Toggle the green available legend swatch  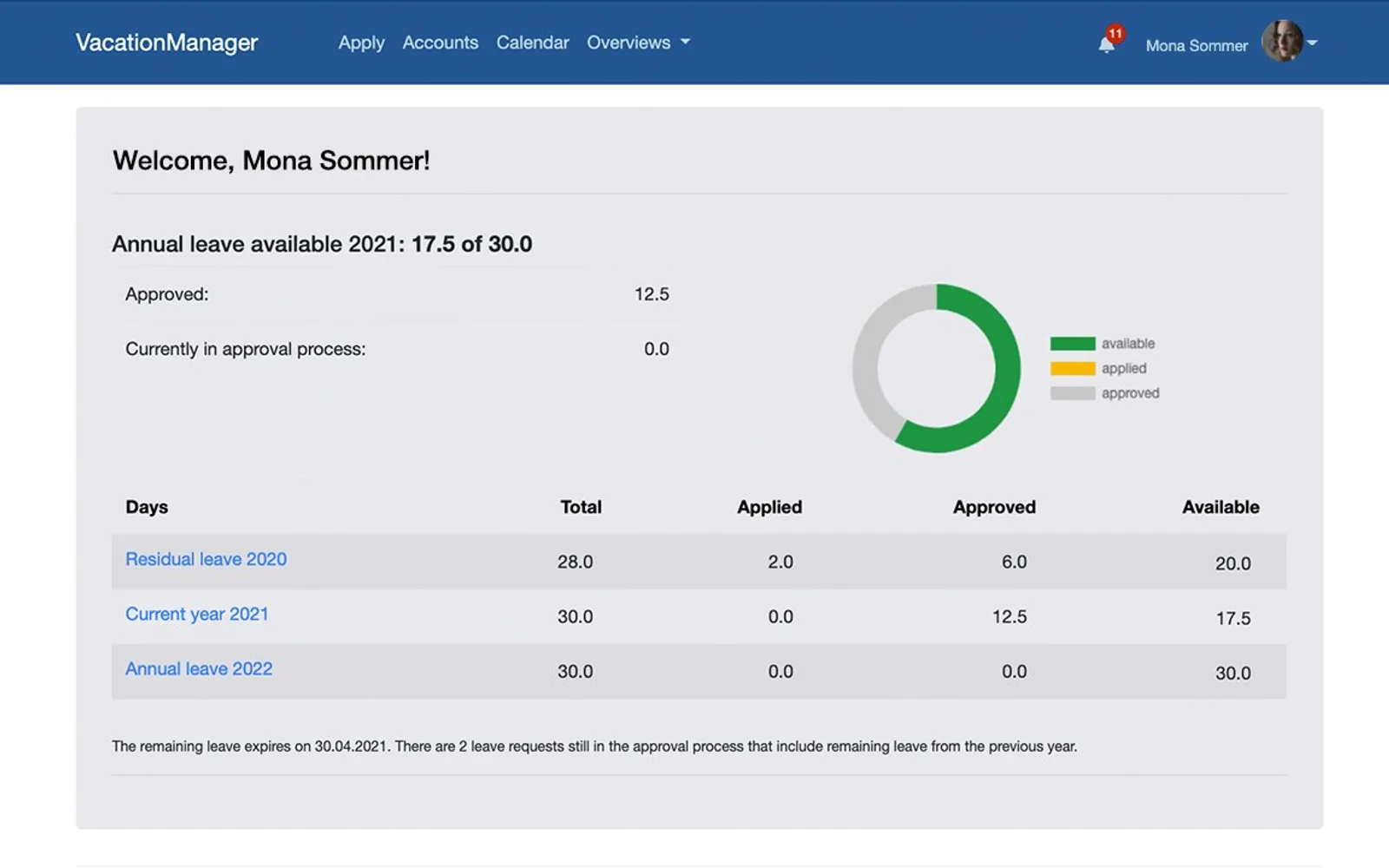(x=1072, y=344)
